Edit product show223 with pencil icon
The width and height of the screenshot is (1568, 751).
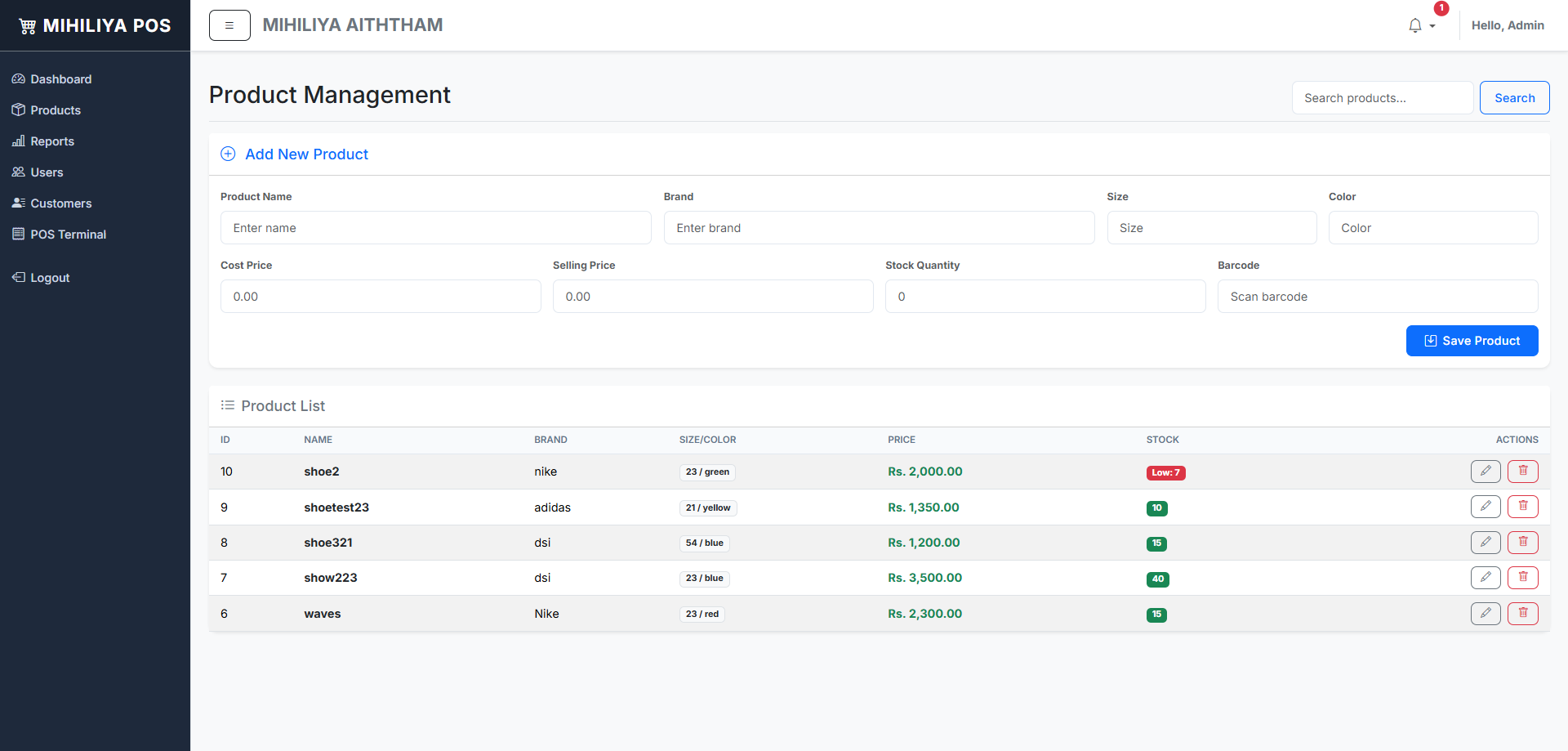point(1486,578)
